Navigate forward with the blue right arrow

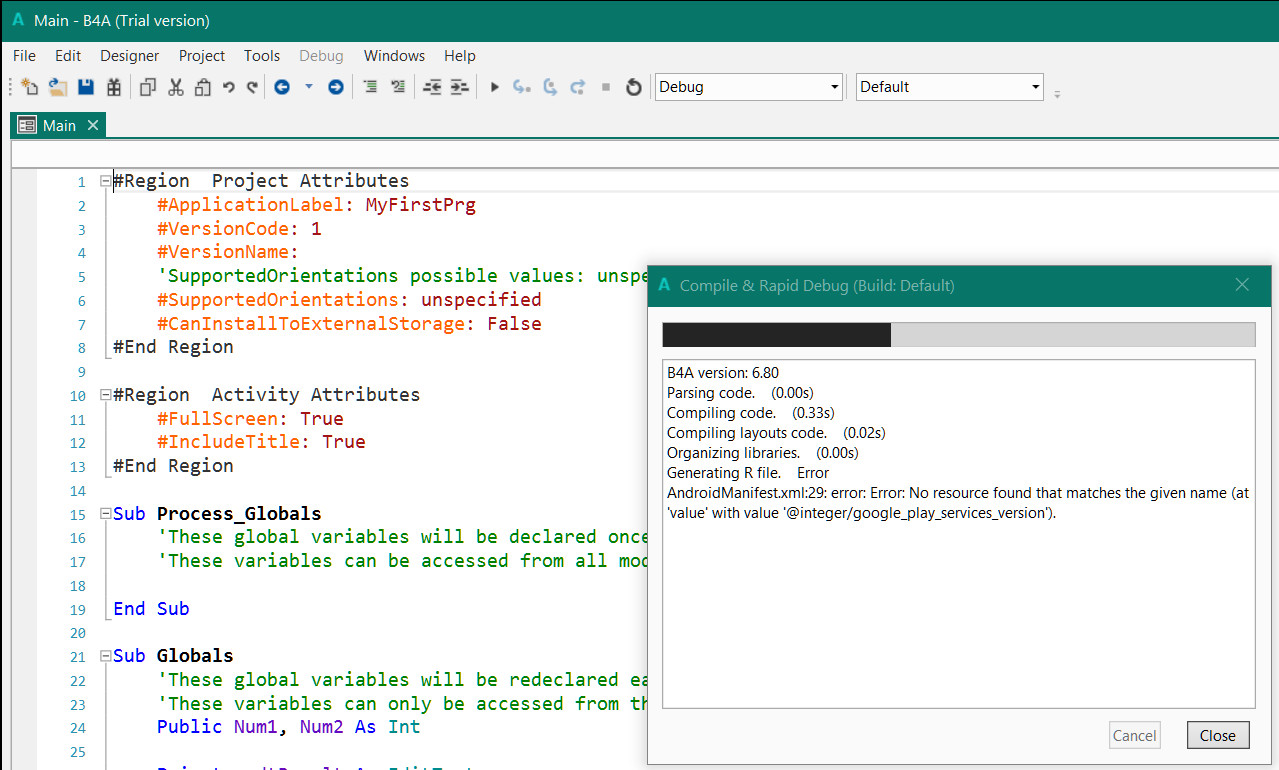(336, 87)
